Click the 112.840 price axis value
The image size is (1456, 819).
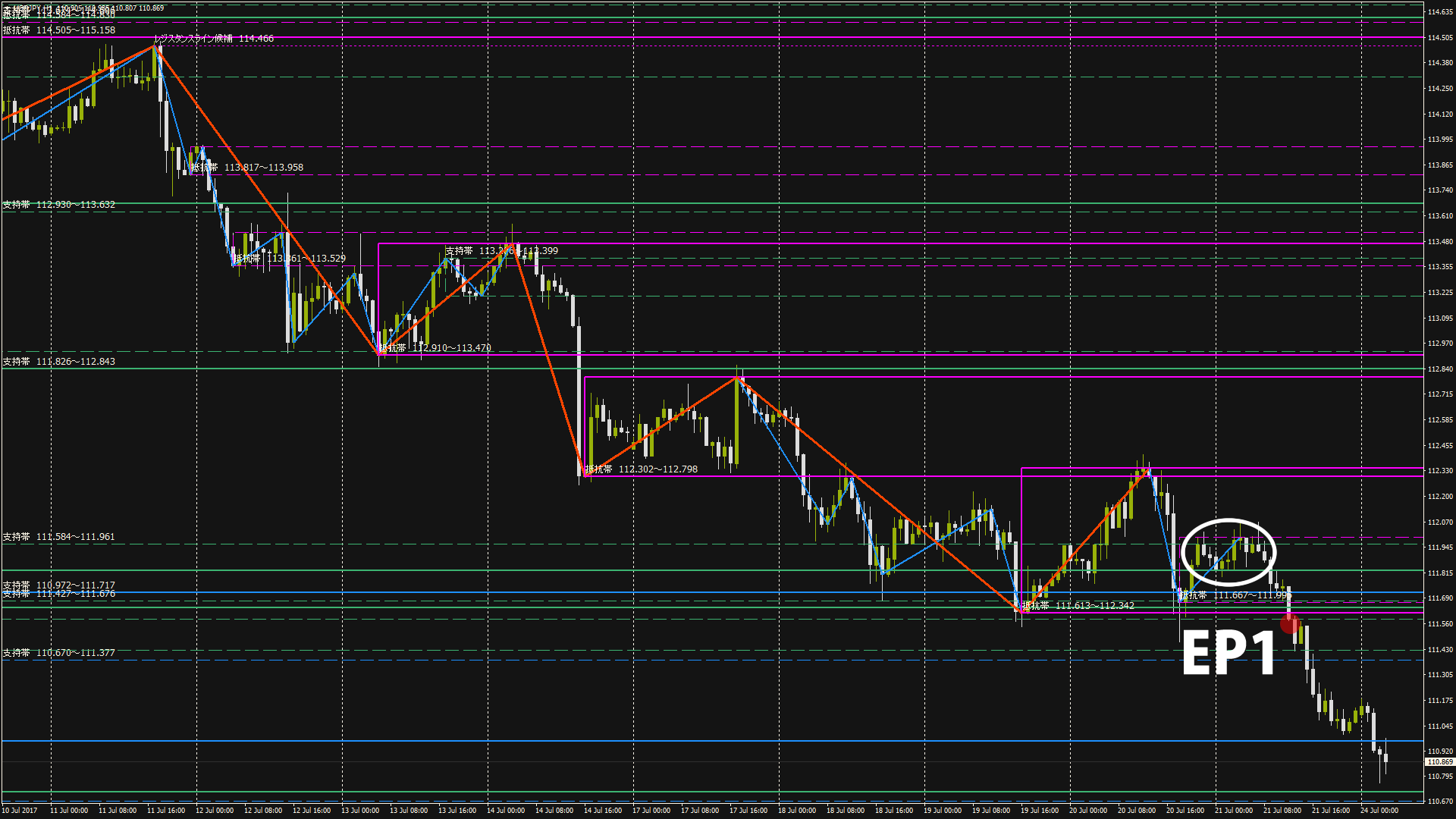point(1440,369)
